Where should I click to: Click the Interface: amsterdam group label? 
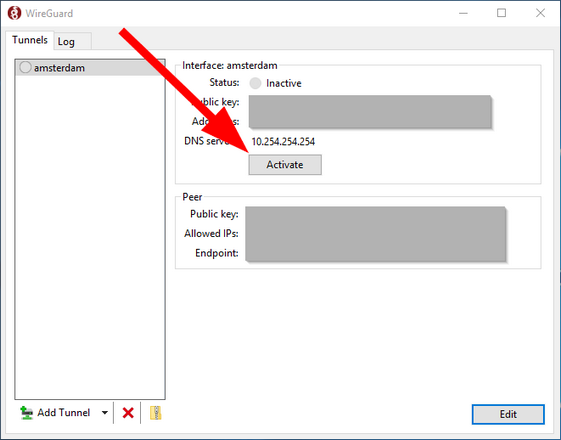[x=230, y=65]
